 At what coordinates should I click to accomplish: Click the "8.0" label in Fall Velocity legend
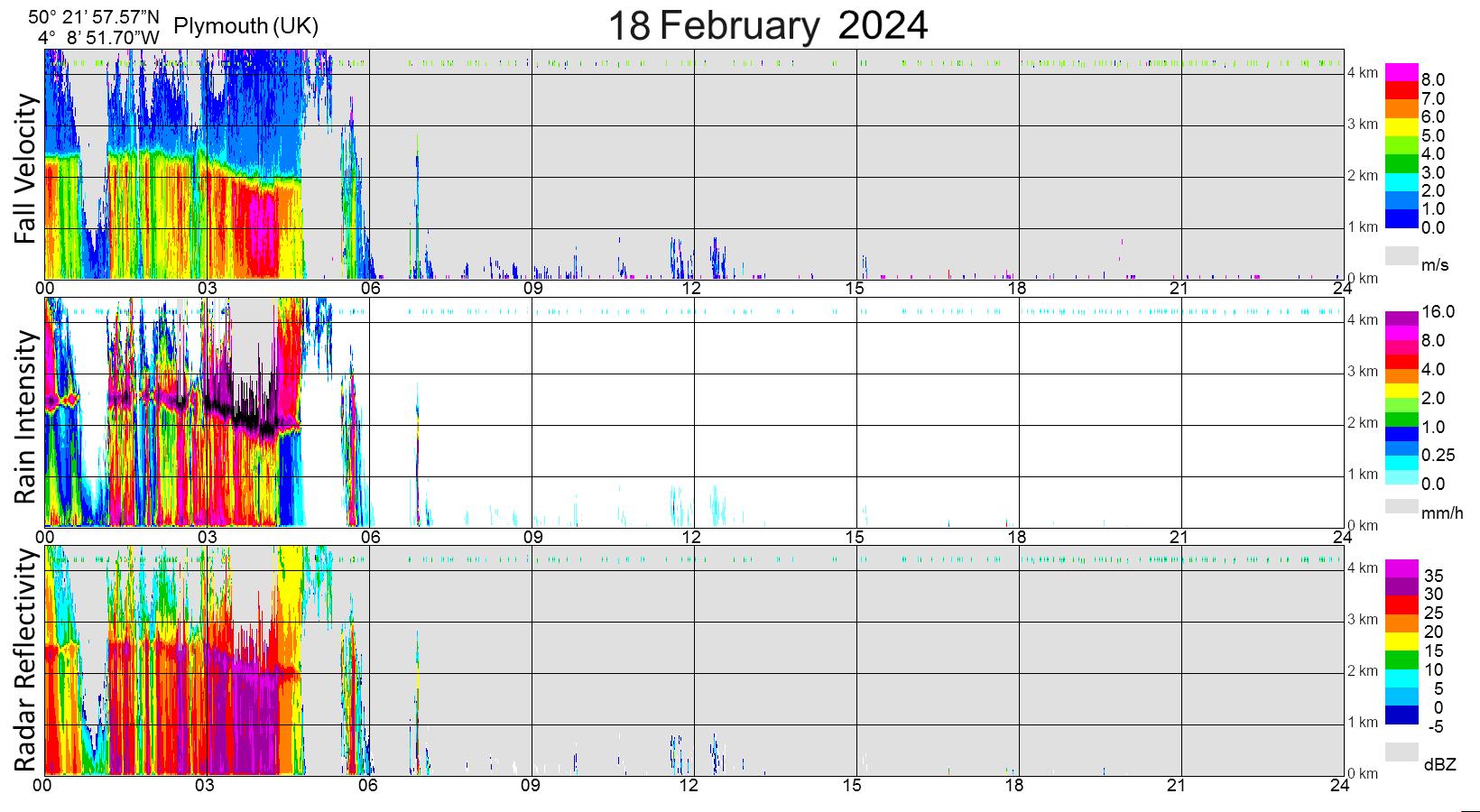coord(1433,80)
